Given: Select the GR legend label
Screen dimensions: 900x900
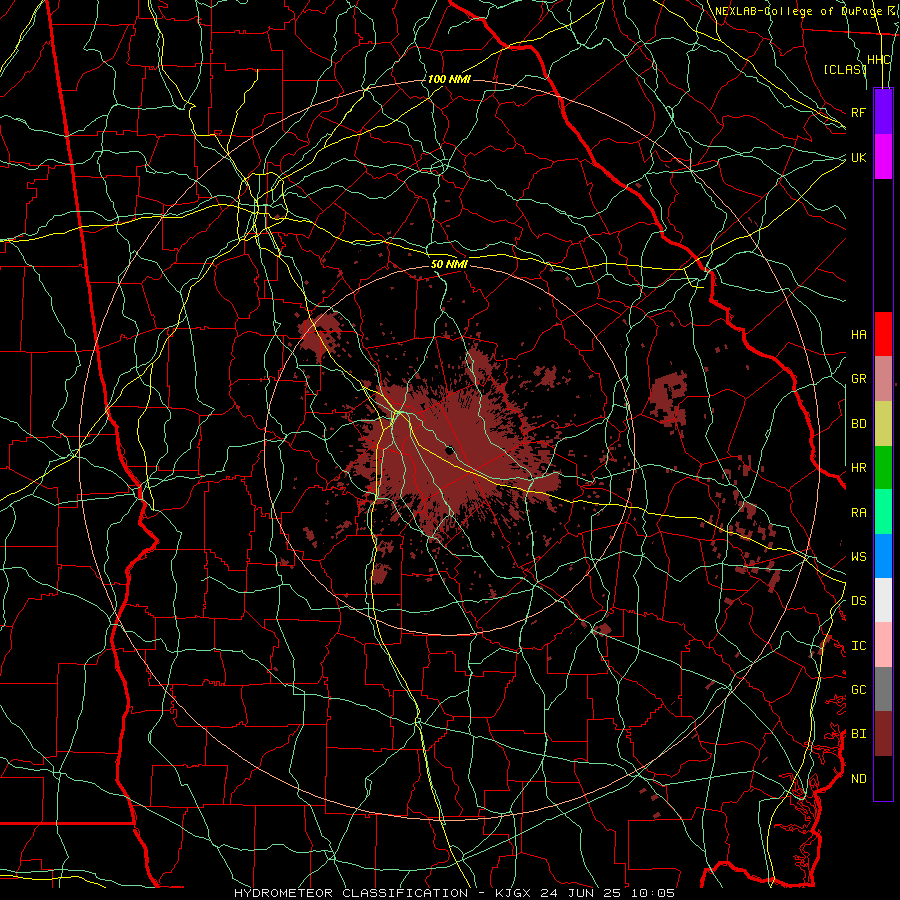Looking at the screenshot, I should (x=858, y=379).
